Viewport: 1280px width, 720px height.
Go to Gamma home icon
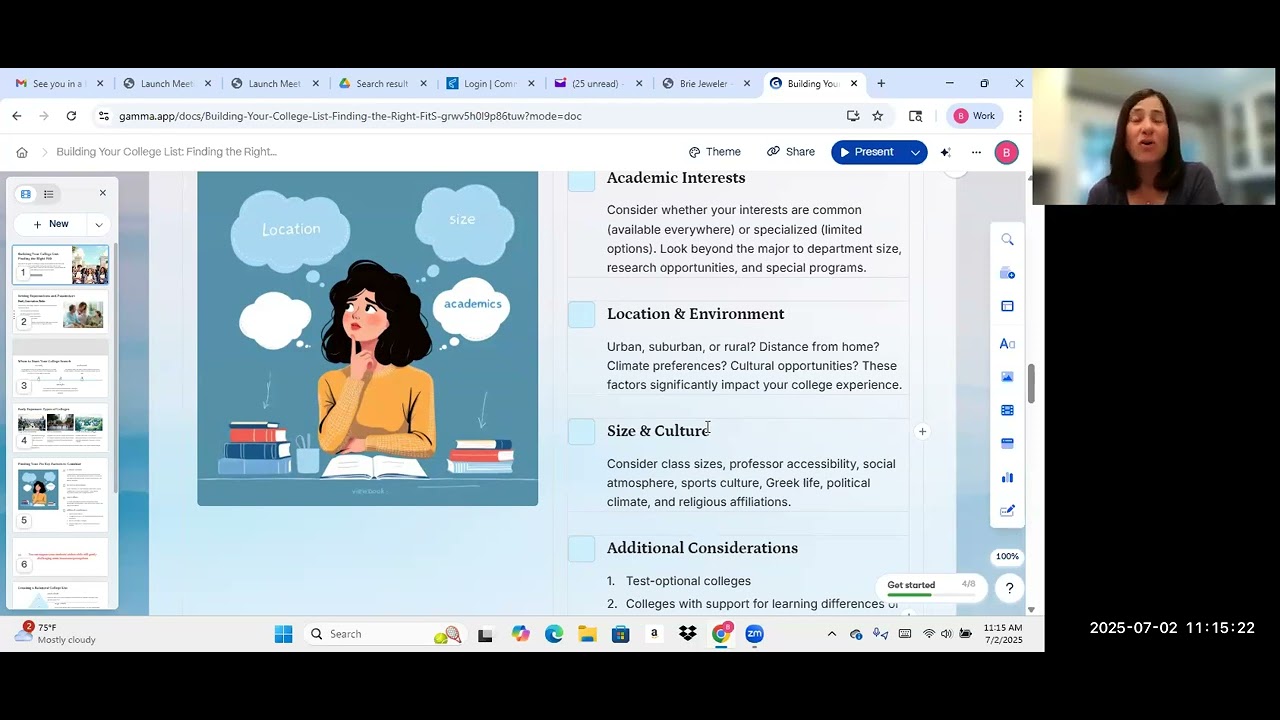22,152
